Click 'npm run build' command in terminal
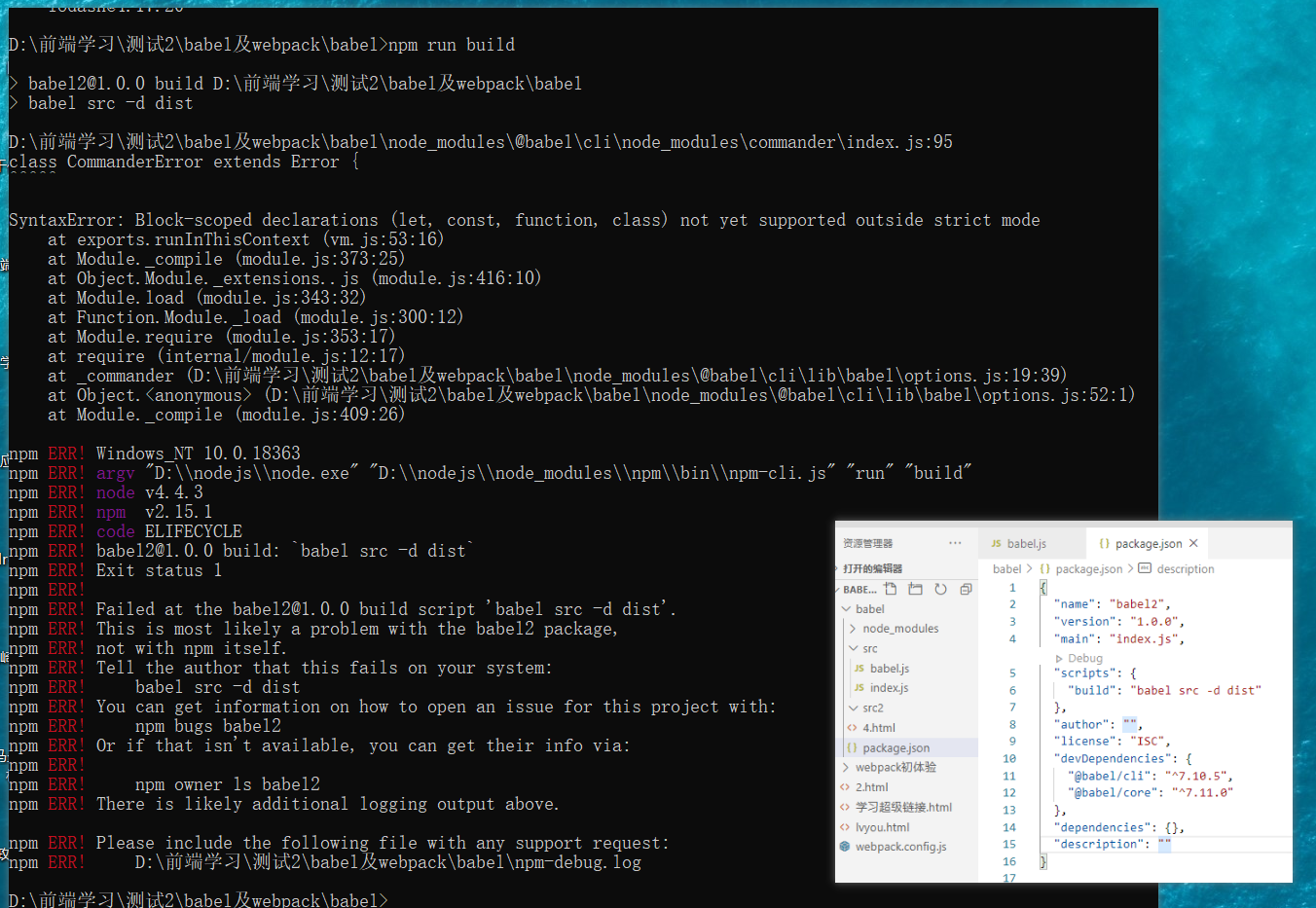 click(x=452, y=45)
